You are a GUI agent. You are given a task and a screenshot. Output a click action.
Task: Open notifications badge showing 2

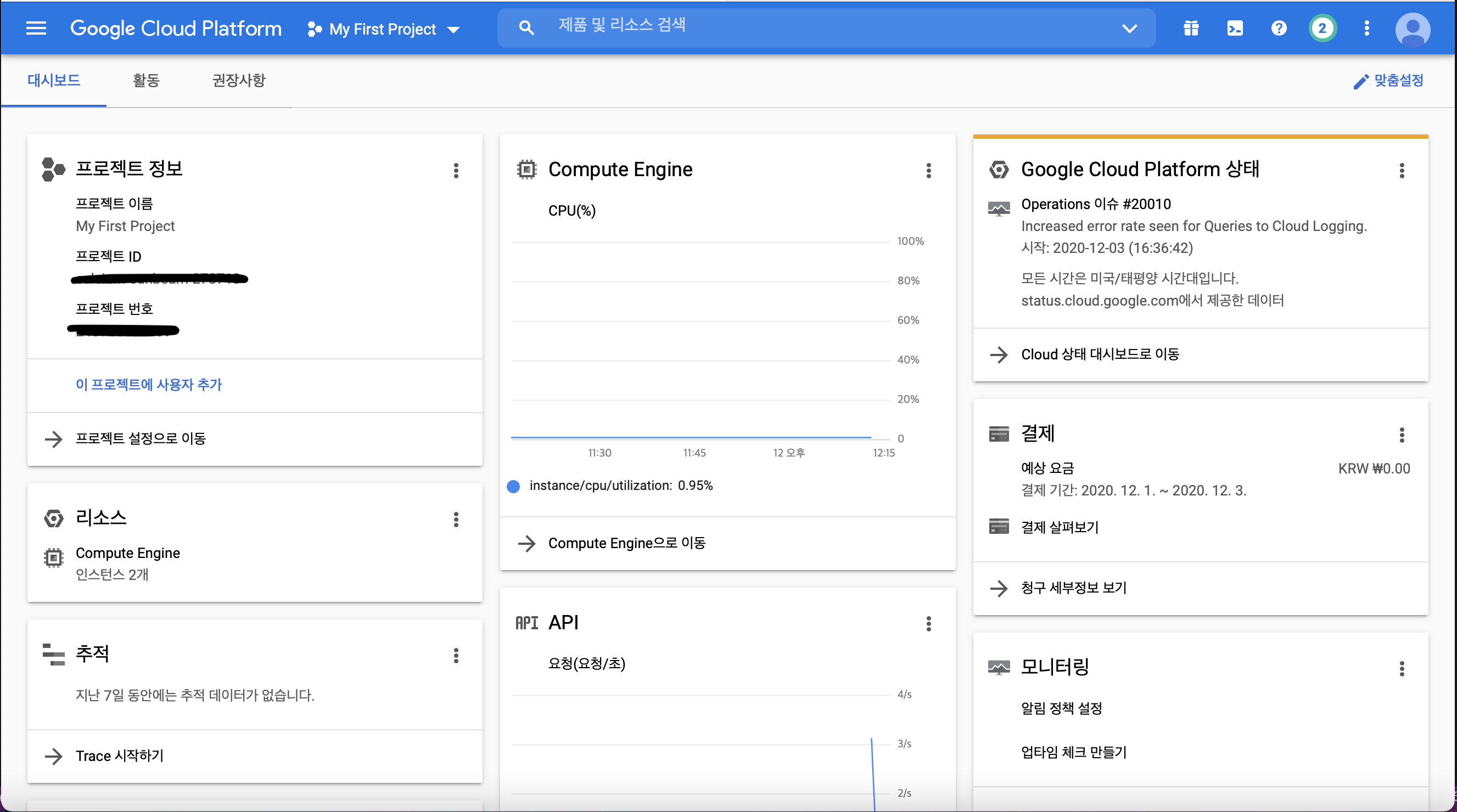(1322, 28)
